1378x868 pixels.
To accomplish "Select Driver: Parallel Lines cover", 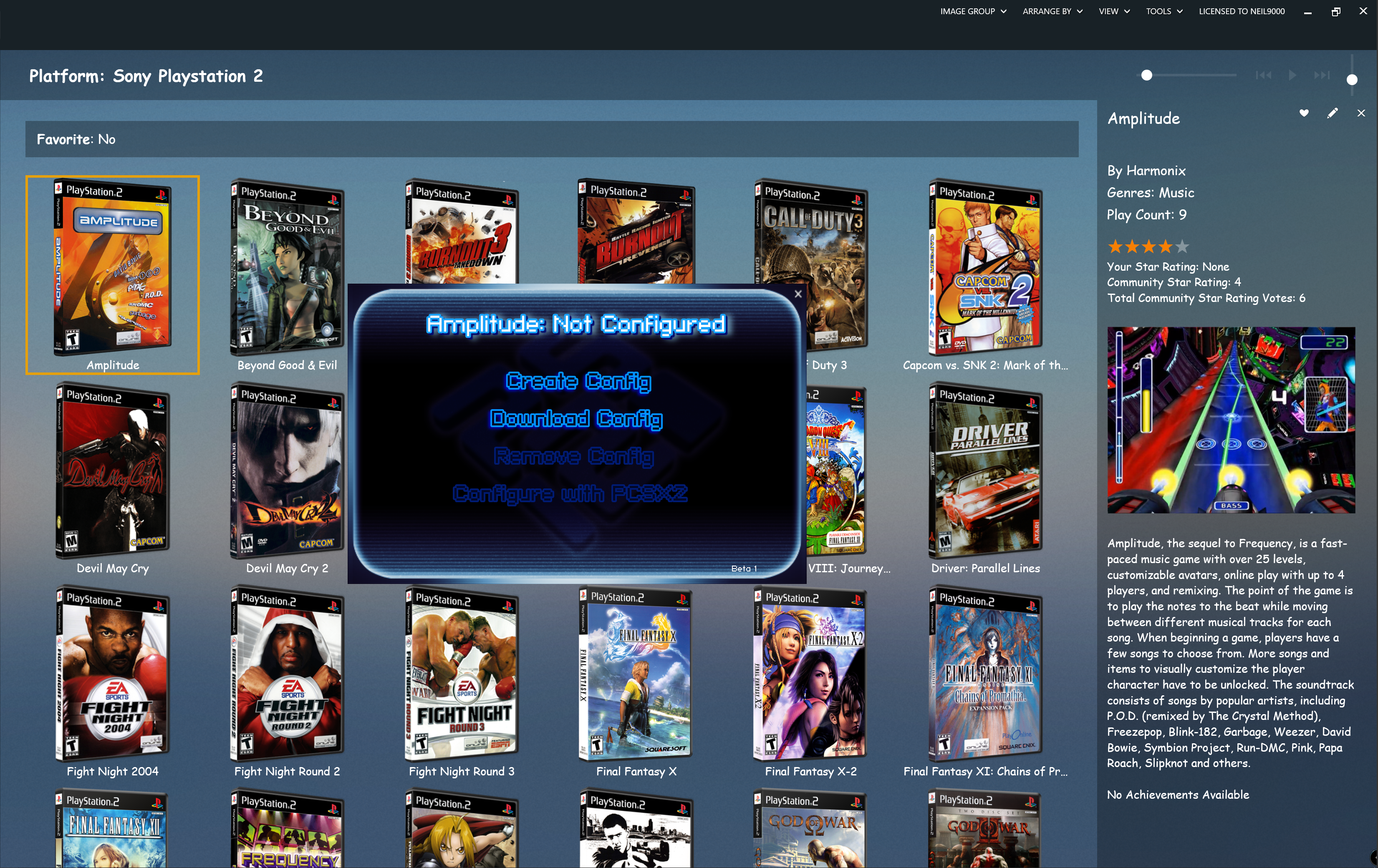I will (985, 470).
